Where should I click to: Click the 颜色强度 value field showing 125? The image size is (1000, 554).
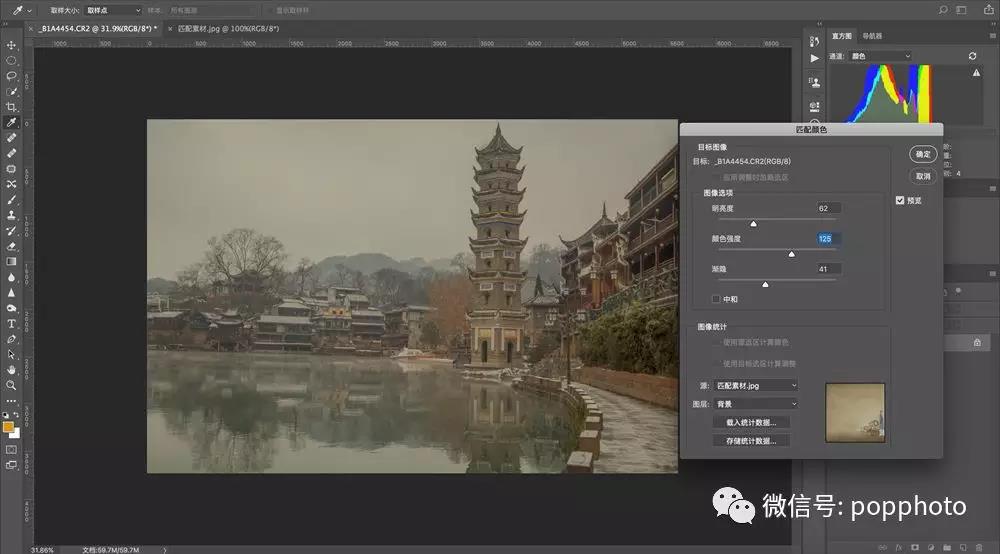[x=828, y=238]
